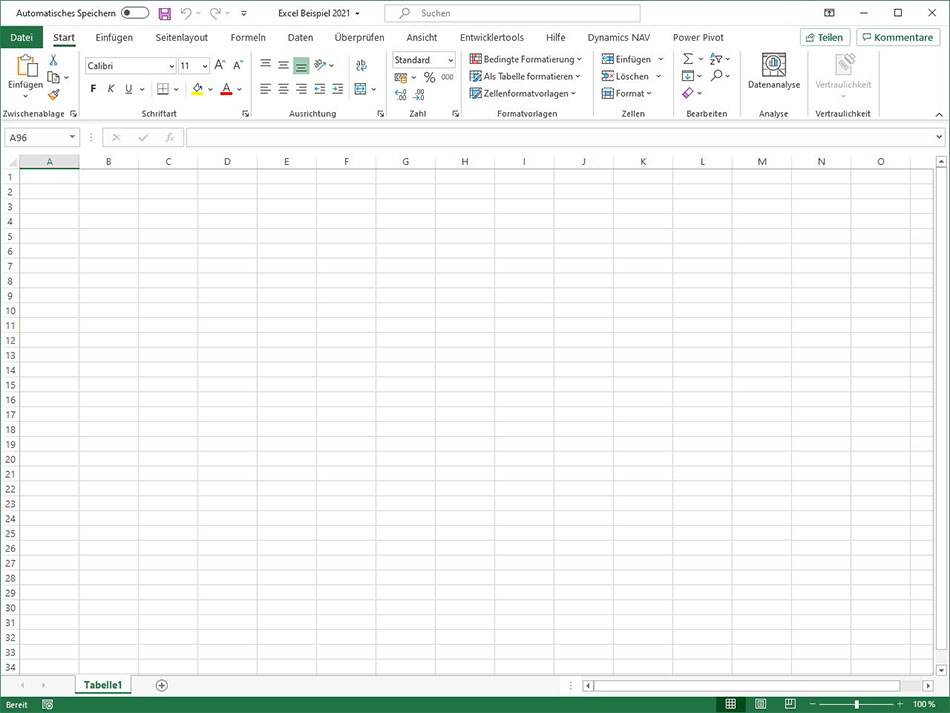Click the Undo arrow icon
The width and height of the screenshot is (950, 713).
186,13
